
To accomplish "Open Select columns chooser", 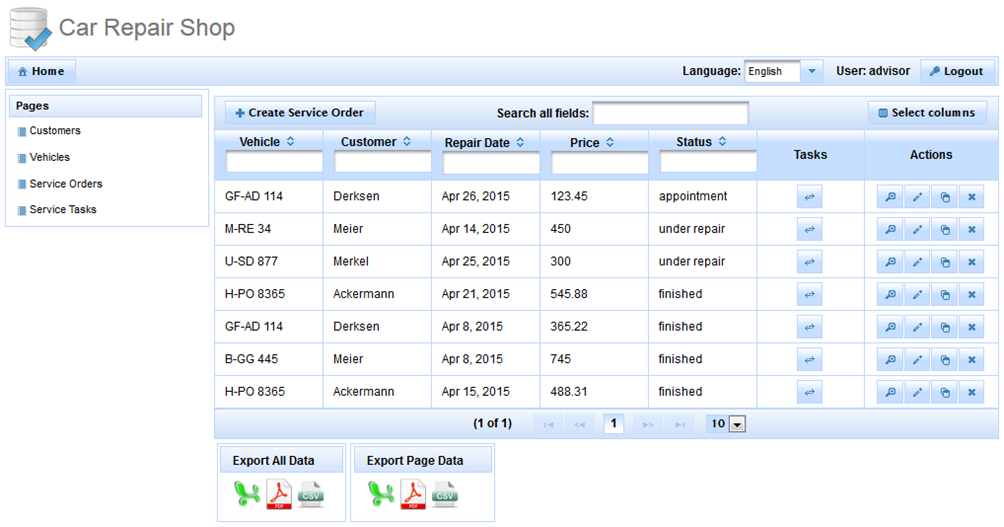I will coord(927,113).
